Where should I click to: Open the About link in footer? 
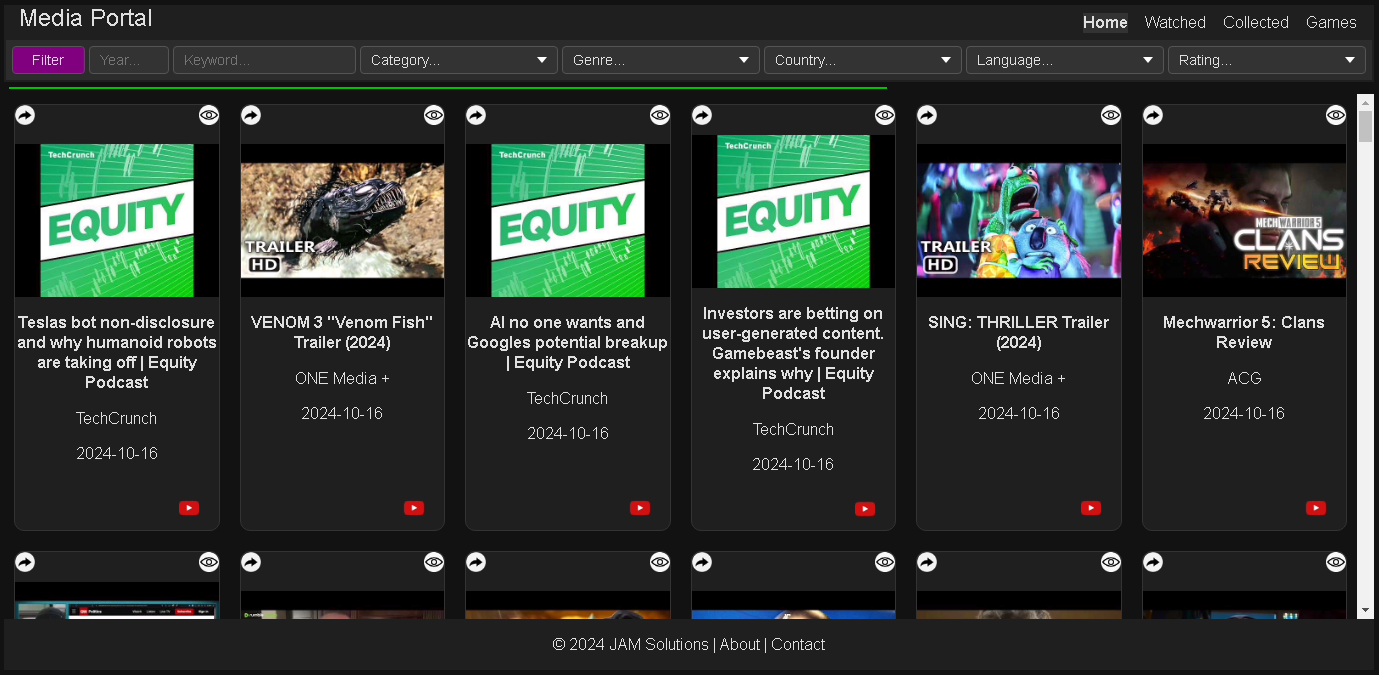click(740, 645)
